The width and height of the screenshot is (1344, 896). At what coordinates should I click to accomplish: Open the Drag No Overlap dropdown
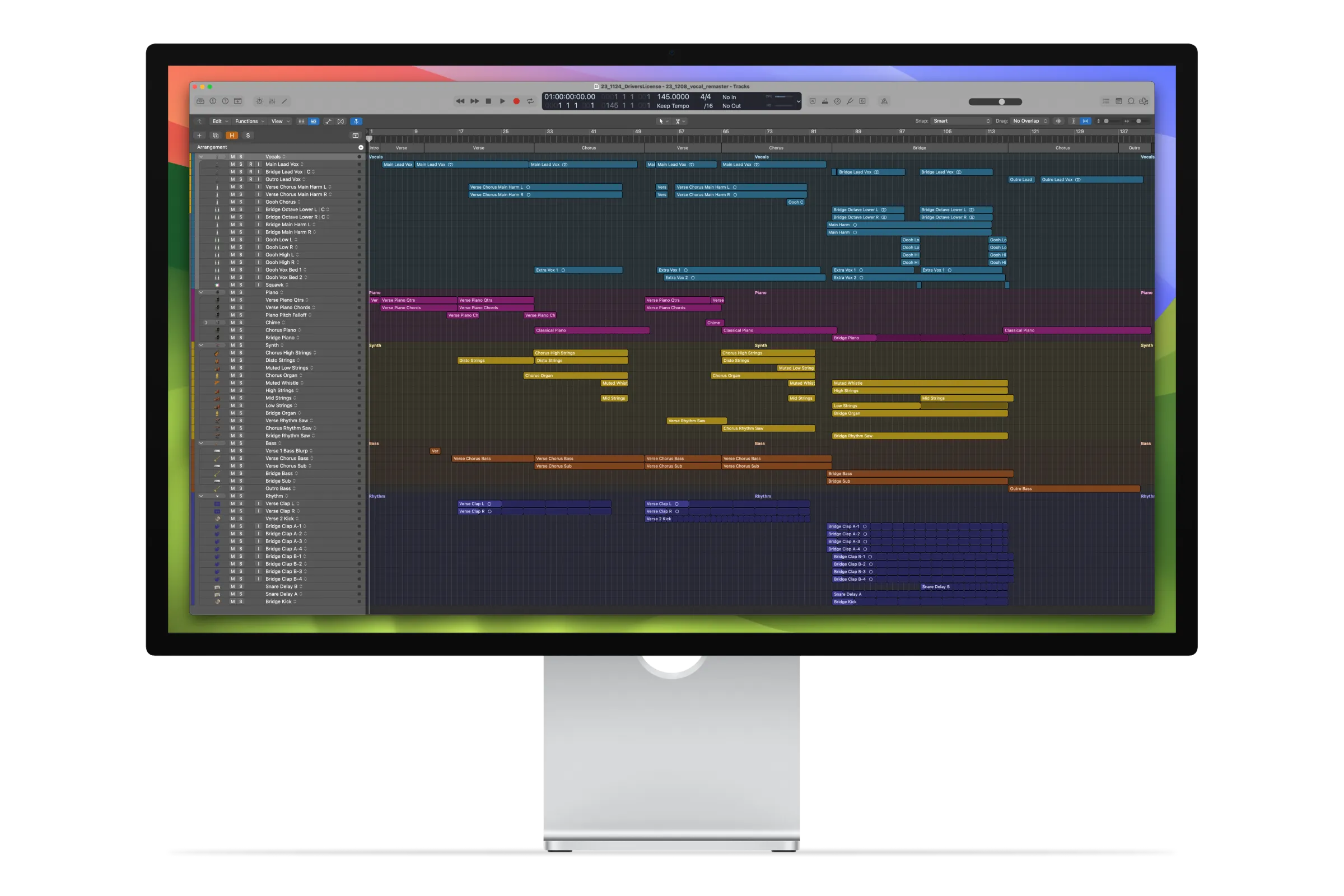1030,121
